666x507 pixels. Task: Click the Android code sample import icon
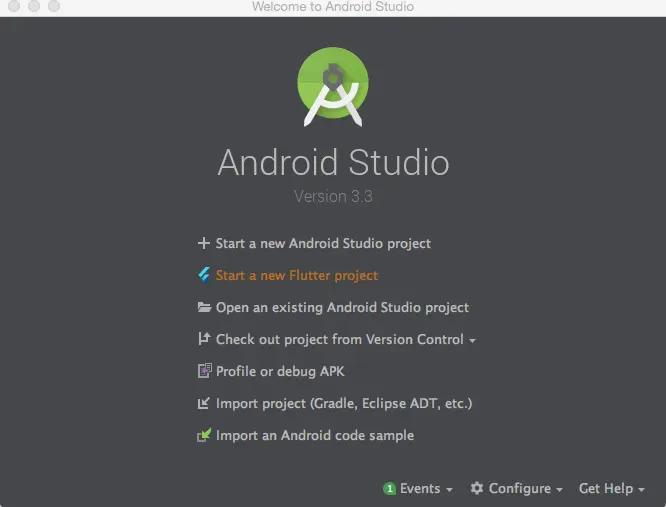(x=204, y=435)
